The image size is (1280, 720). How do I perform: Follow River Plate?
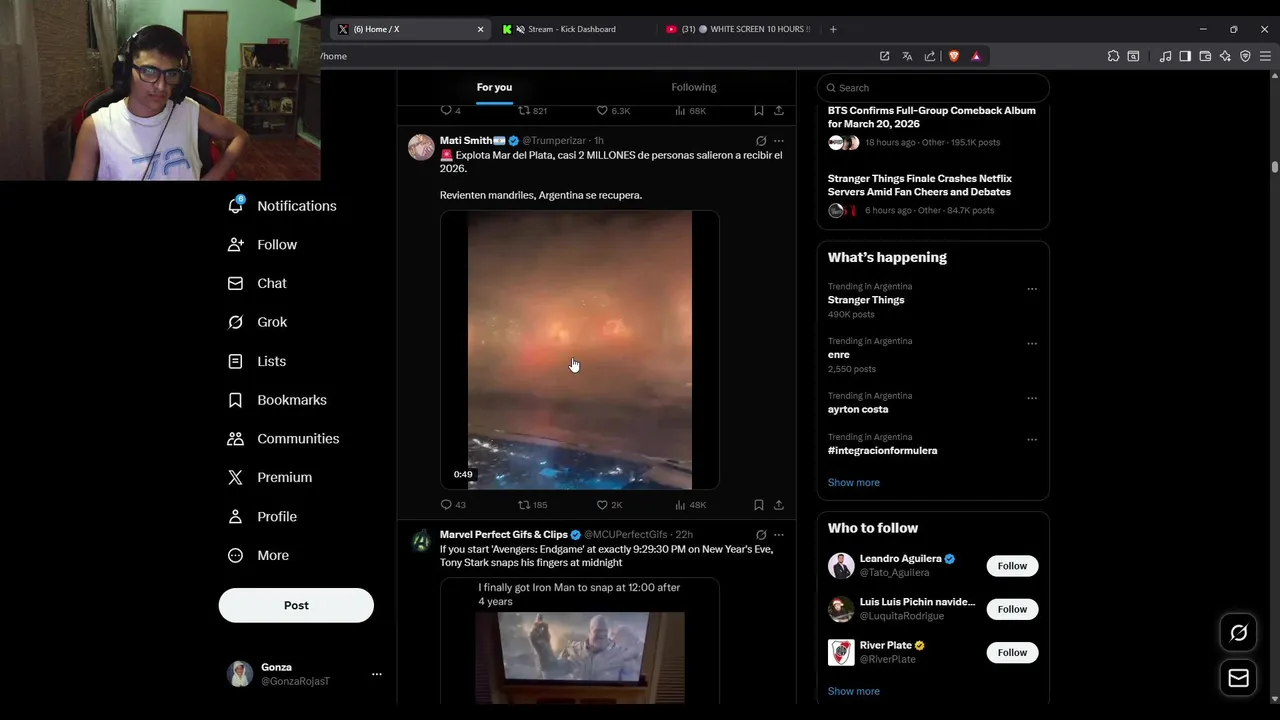[x=1012, y=653]
